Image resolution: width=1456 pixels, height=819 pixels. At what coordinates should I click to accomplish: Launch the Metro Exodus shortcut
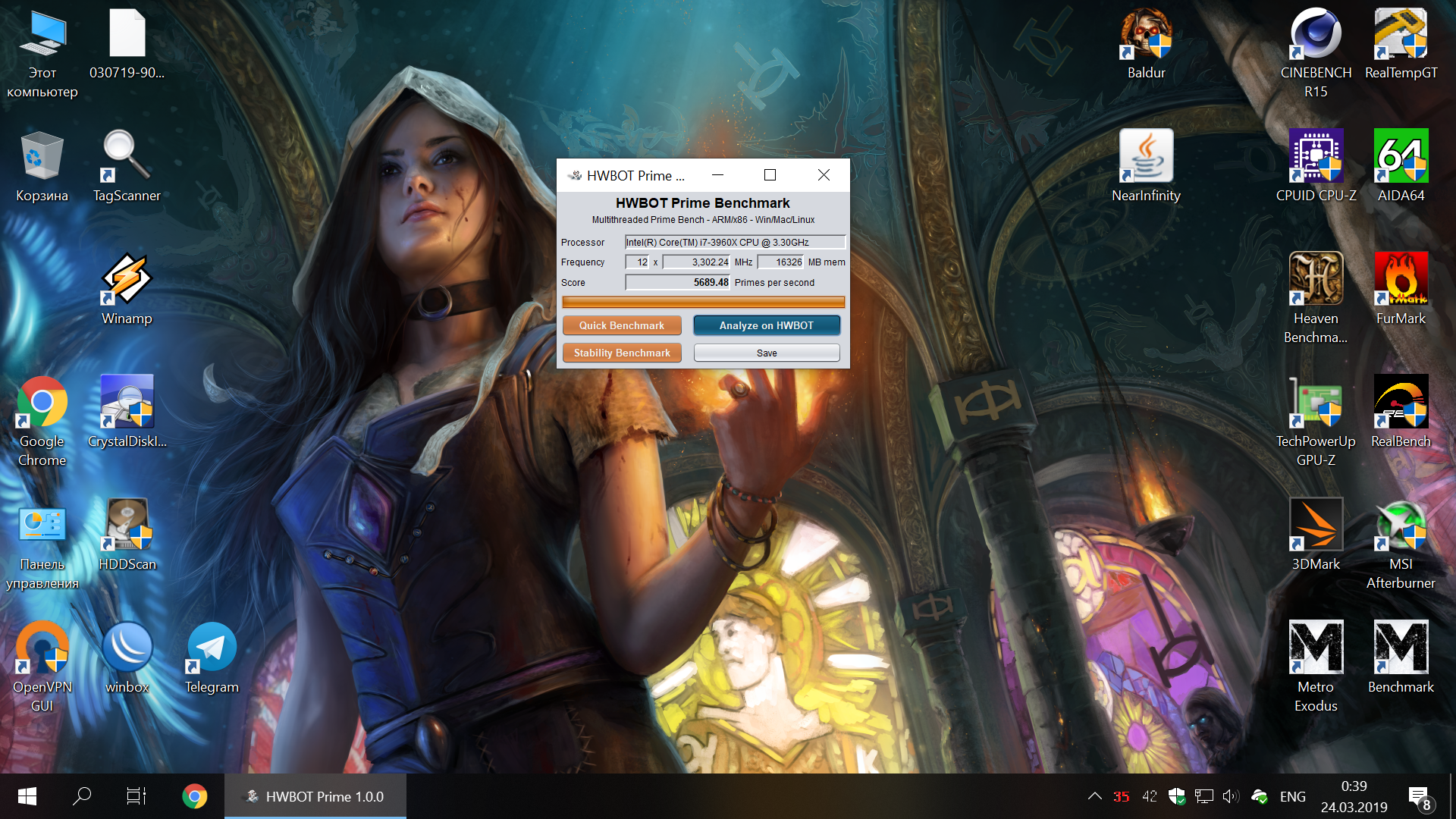click(1316, 667)
